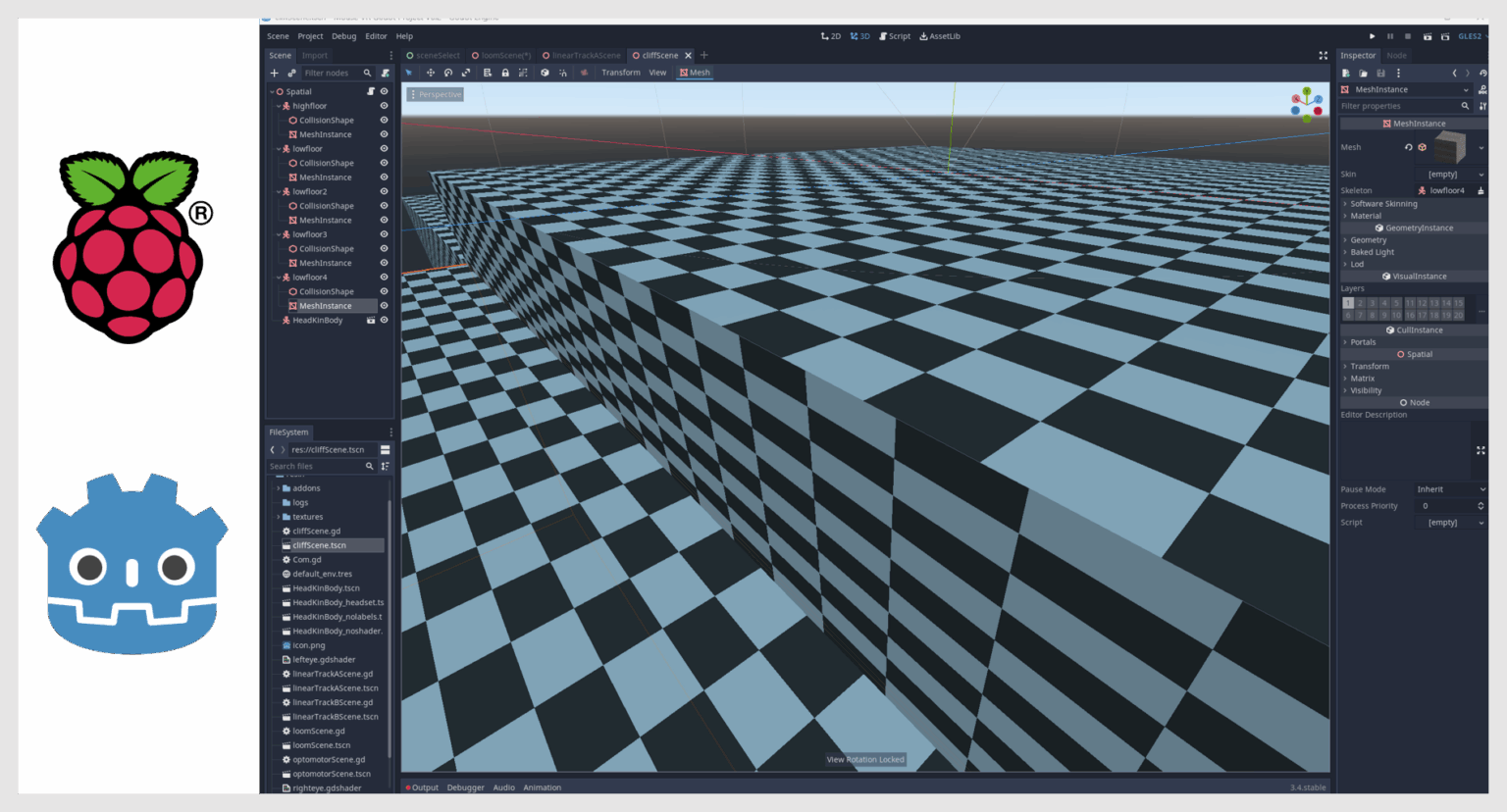Switch to the loomScene tab
The width and height of the screenshot is (1507, 812).
pos(503,56)
